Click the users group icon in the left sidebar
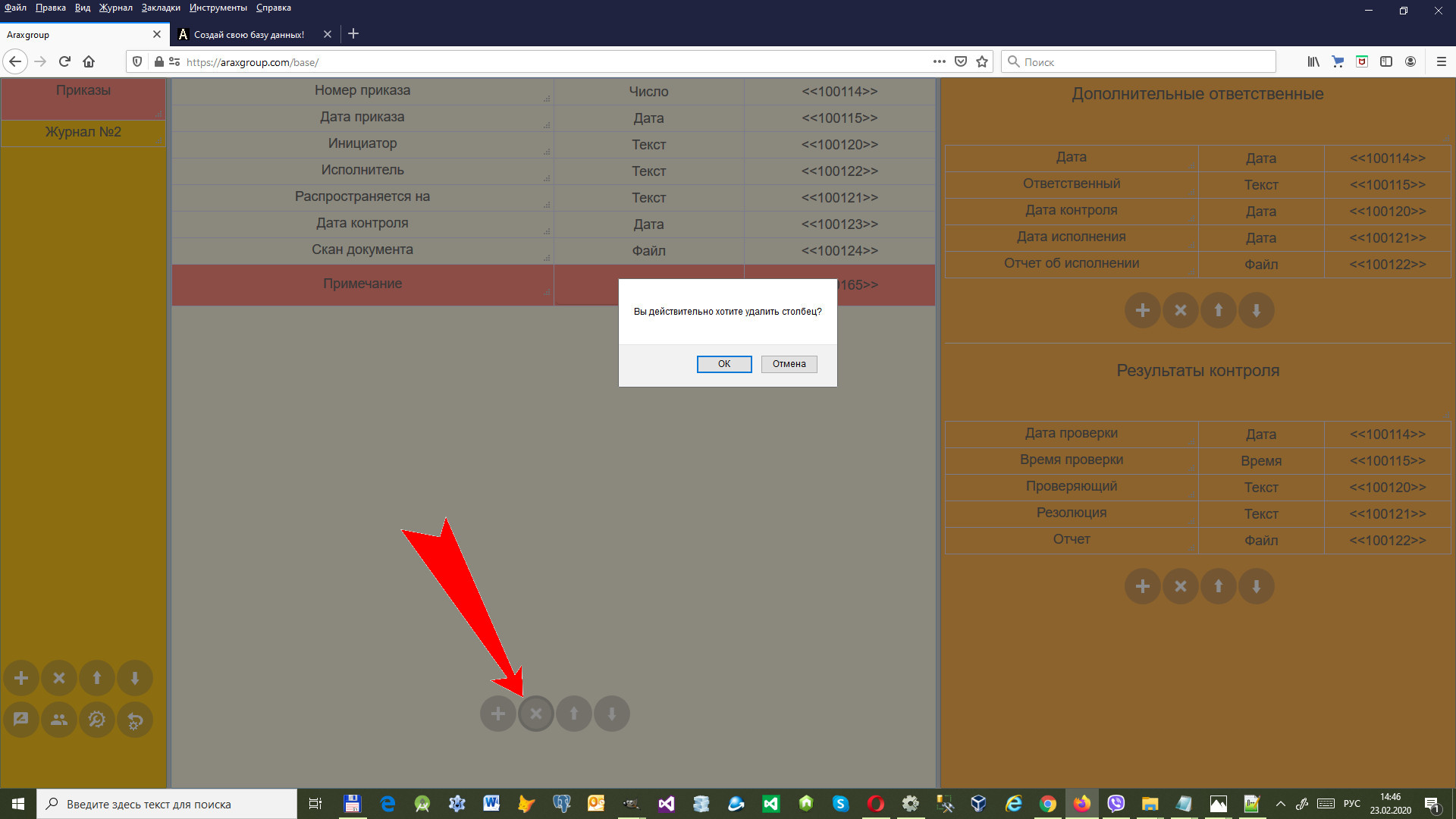Viewport: 1456px width, 819px height. coord(59,720)
